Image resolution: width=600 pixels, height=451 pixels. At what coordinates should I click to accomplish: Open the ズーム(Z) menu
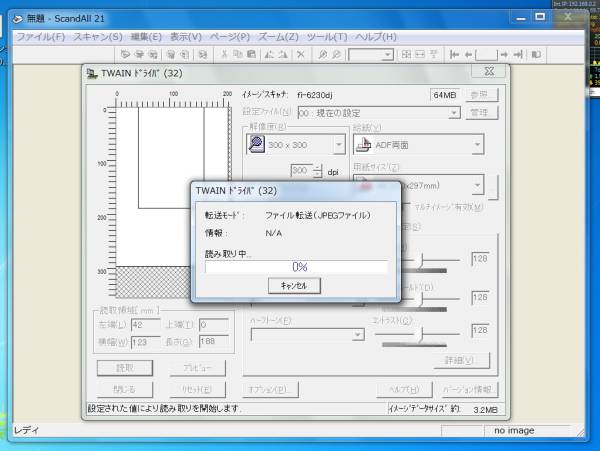click(278, 37)
